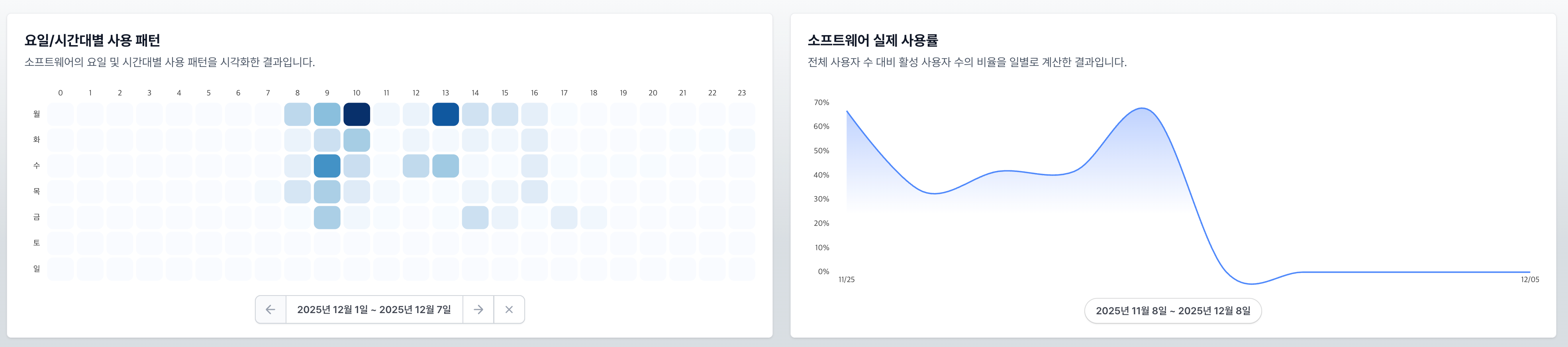Select Wednesday 9 o'clock heatmap cell

327,166
